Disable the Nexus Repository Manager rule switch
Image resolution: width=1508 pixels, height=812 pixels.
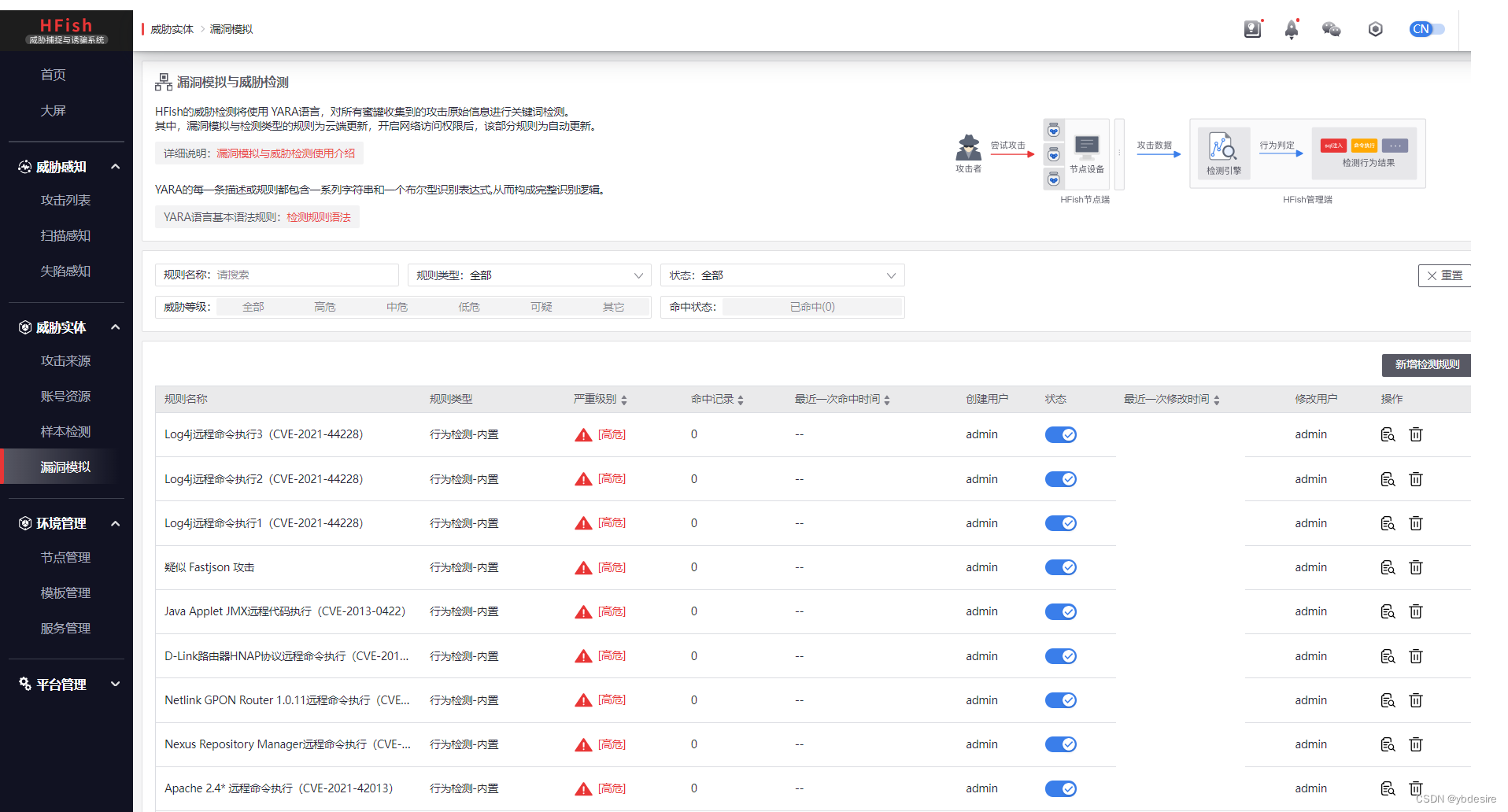pyautogui.click(x=1060, y=744)
